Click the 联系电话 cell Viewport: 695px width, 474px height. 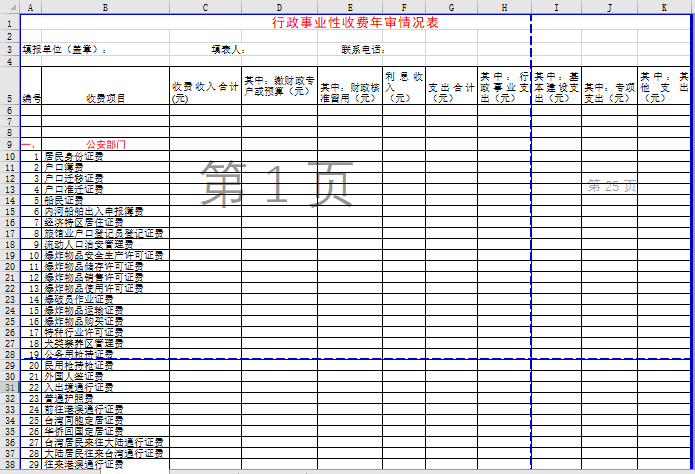pos(363,49)
